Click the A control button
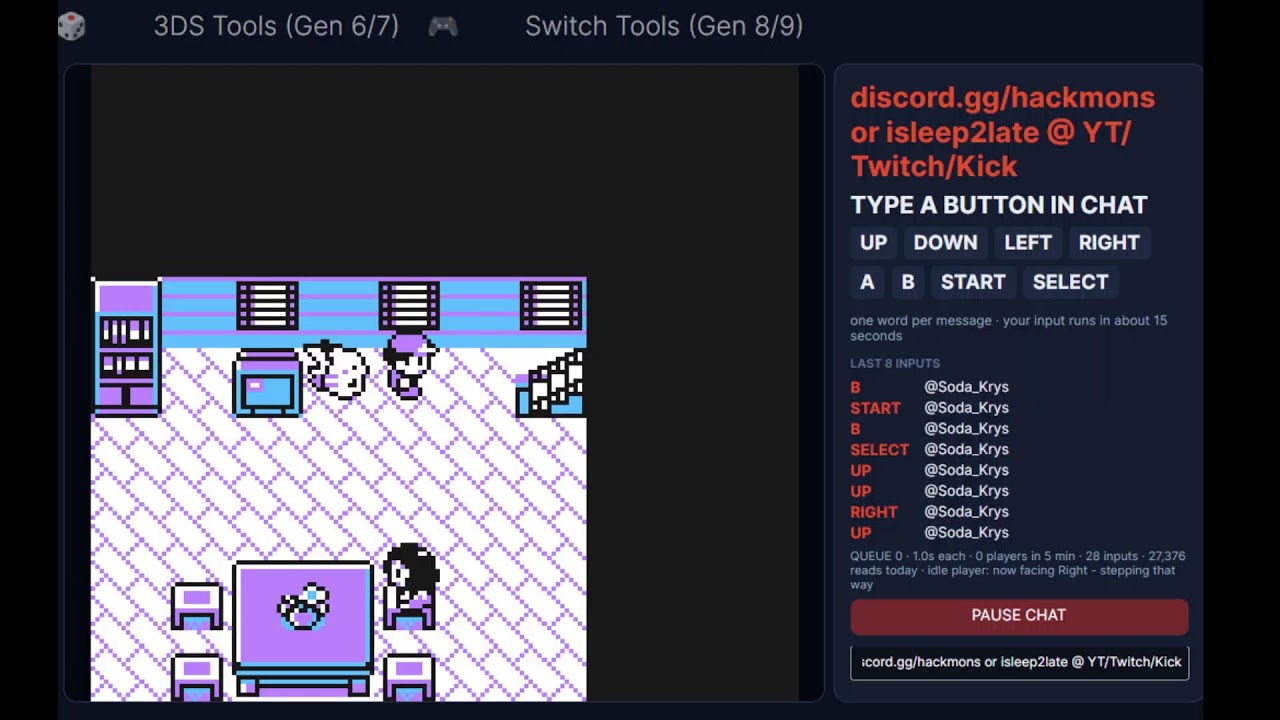 tap(867, 282)
